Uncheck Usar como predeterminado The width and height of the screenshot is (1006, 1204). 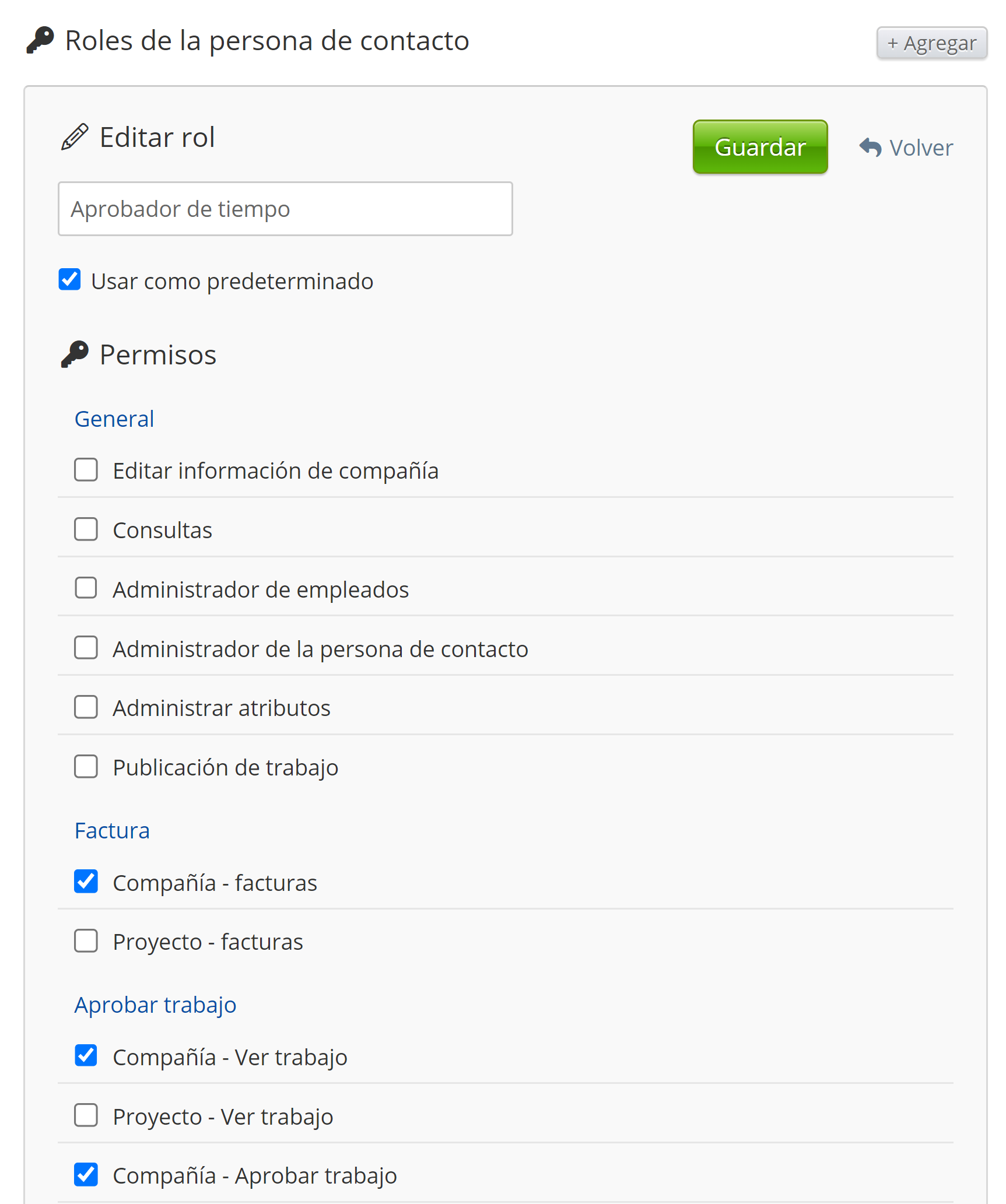point(70,279)
